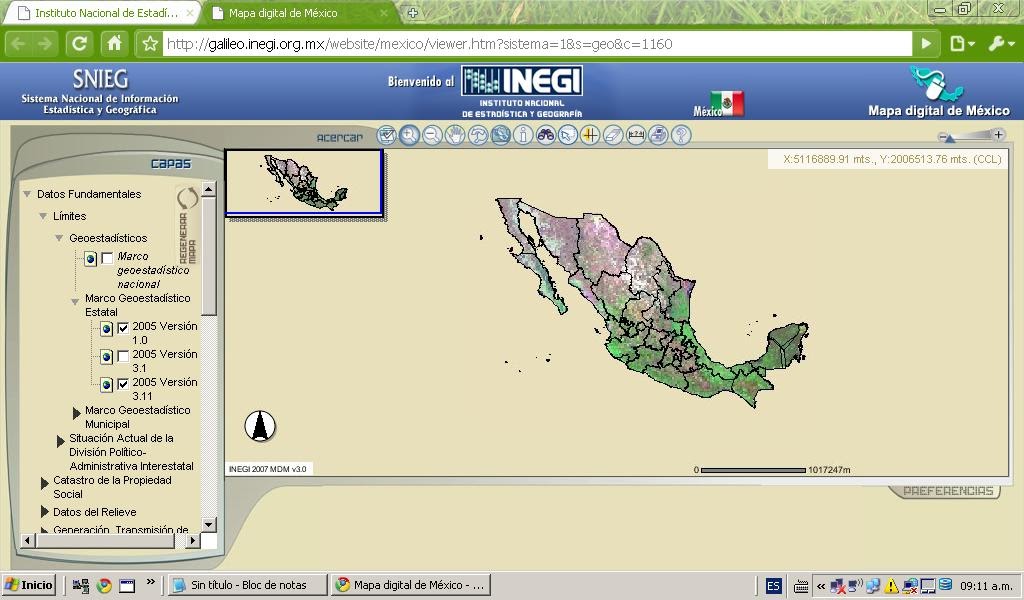Screen dimensions: 1024x600
Task: Switch to Instituto Nacional de Estadí... tab
Action: click(x=104, y=13)
